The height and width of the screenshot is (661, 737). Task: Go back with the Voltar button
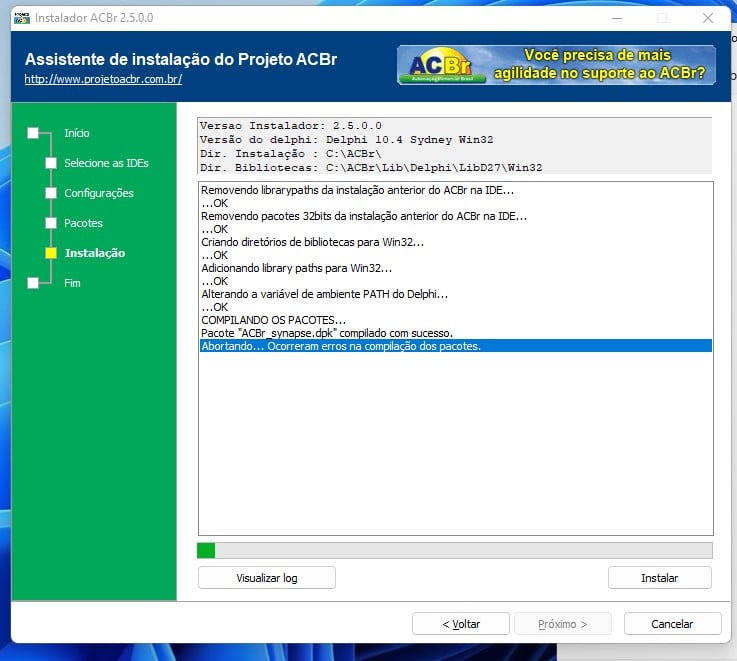461,624
